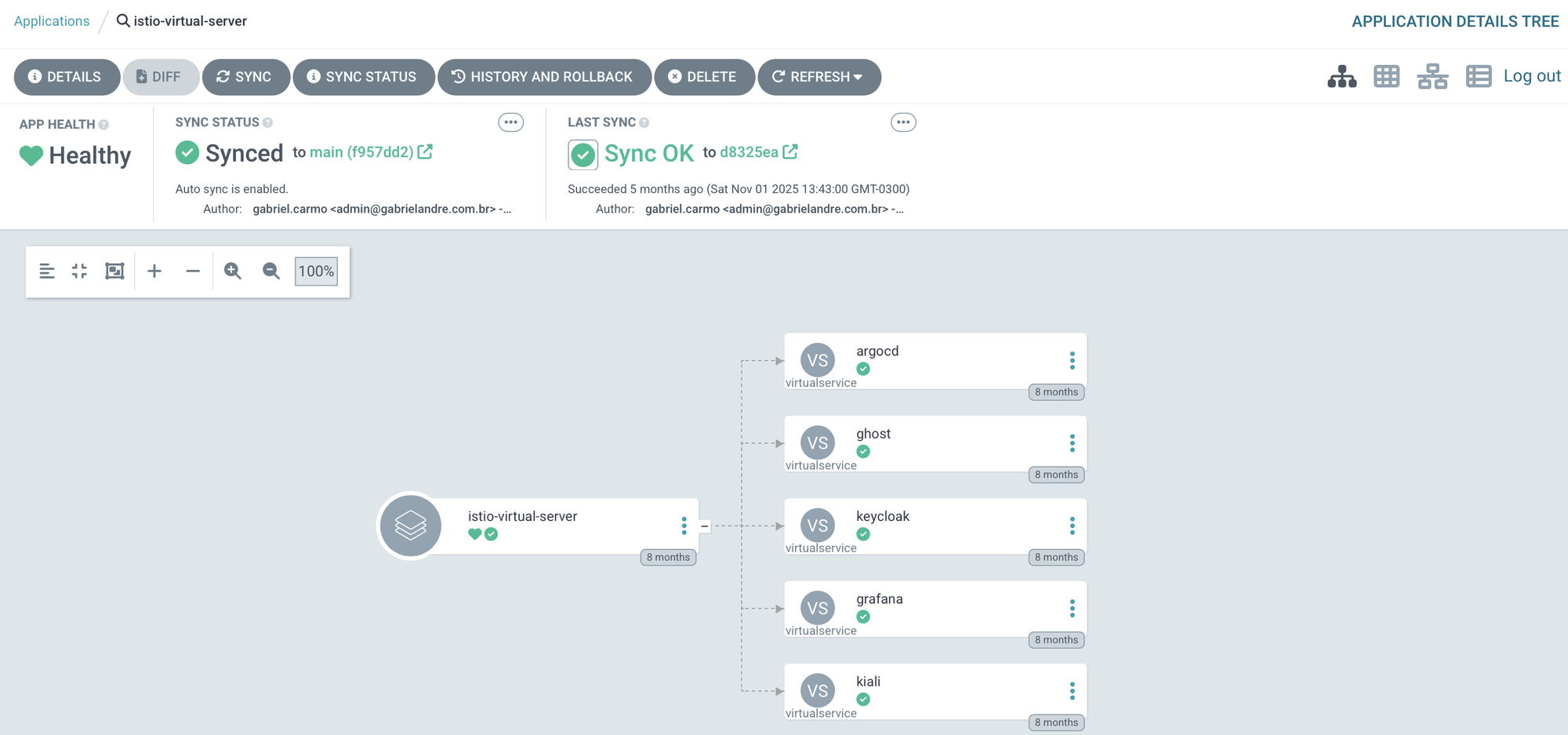The width and height of the screenshot is (1568, 735).
Task: Switch to the pods grid view
Action: (1386, 77)
